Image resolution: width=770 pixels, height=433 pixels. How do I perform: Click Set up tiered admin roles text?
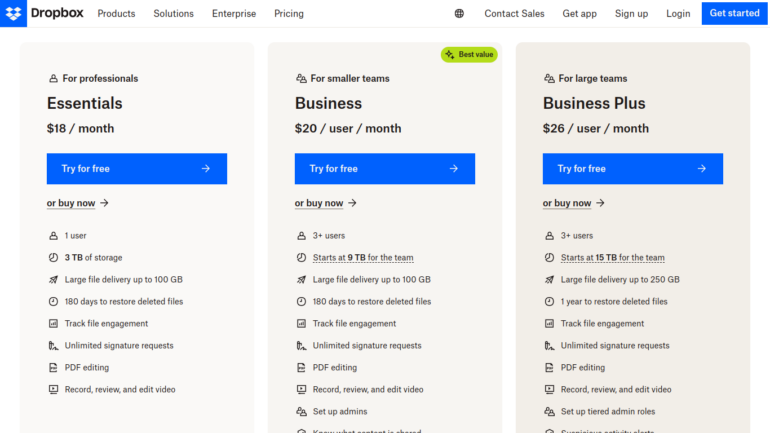pos(607,411)
